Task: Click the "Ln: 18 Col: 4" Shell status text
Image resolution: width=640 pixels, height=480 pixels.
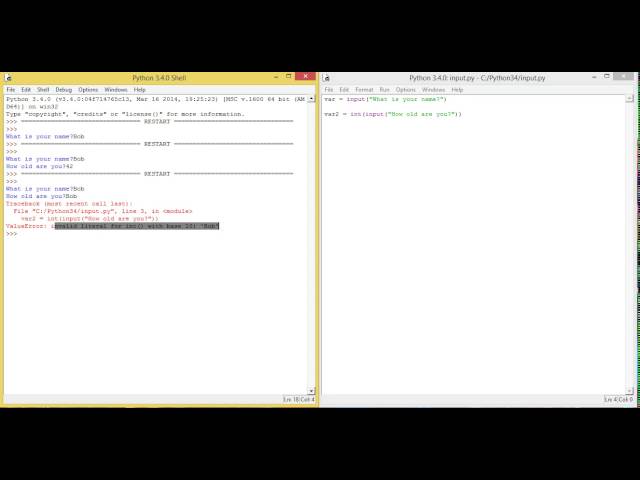Action: point(299,400)
